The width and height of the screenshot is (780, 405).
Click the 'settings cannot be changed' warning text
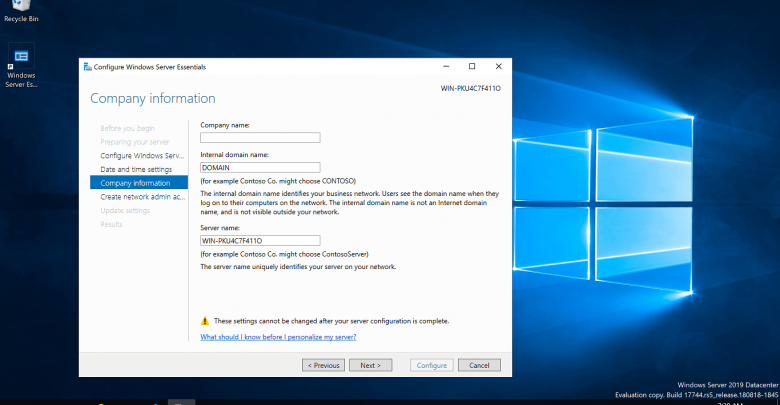pos(331,321)
